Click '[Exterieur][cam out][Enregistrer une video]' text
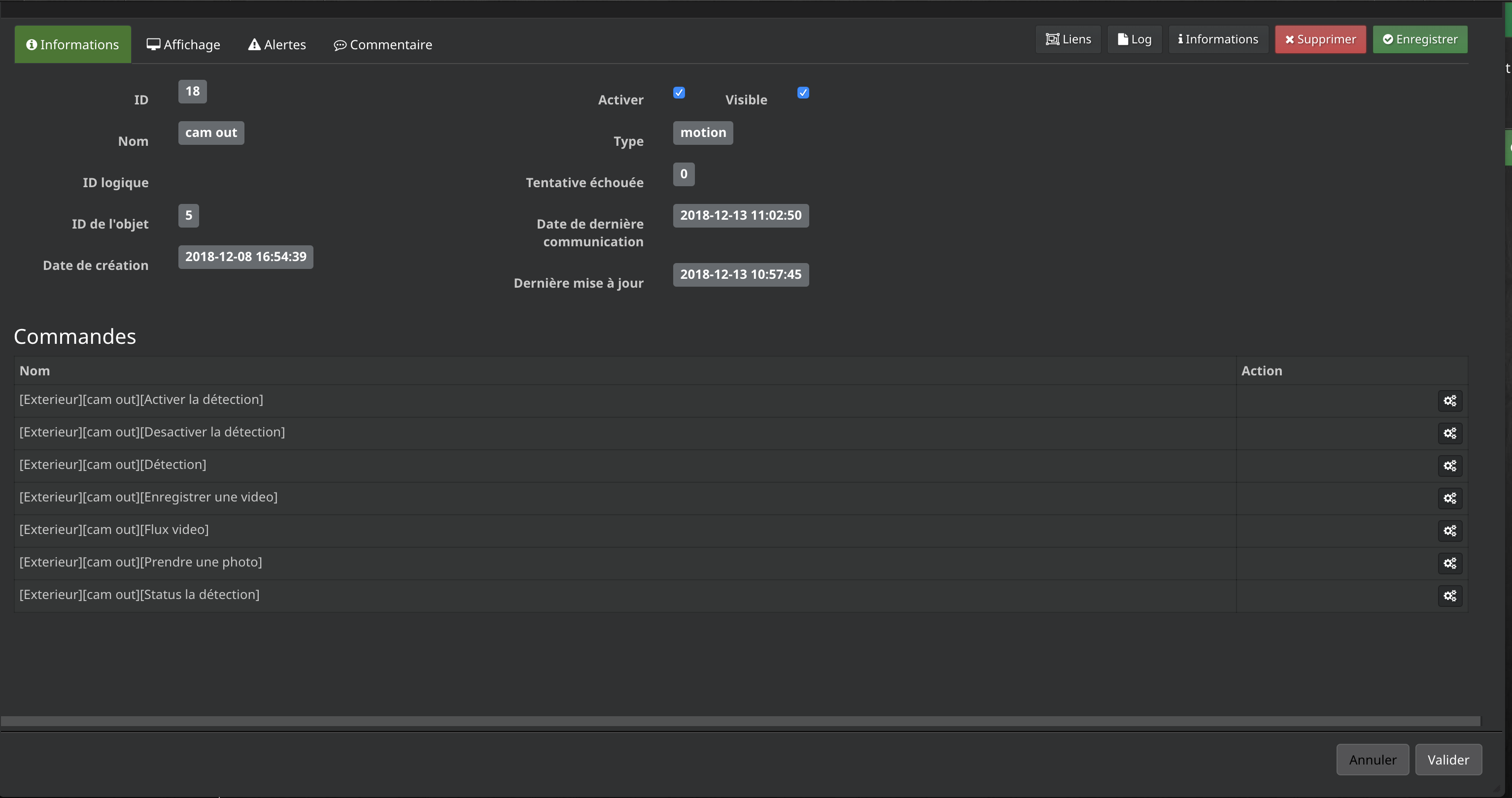1512x798 pixels. (x=148, y=497)
